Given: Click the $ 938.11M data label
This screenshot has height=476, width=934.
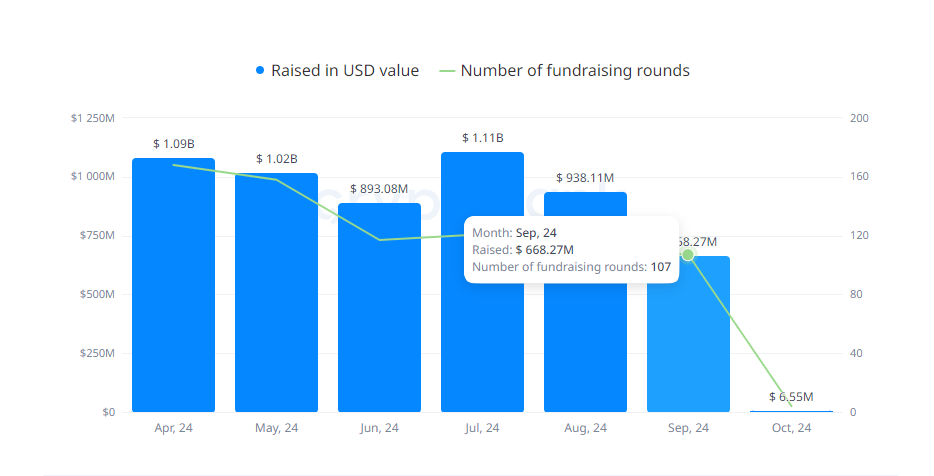Looking at the screenshot, I should pos(585,178).
